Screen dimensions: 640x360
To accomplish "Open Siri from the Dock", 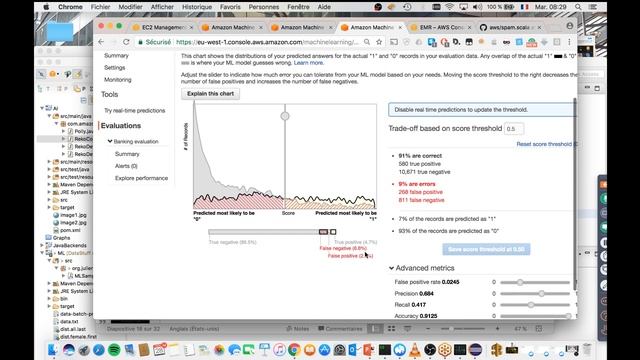I will click(69, 350).
